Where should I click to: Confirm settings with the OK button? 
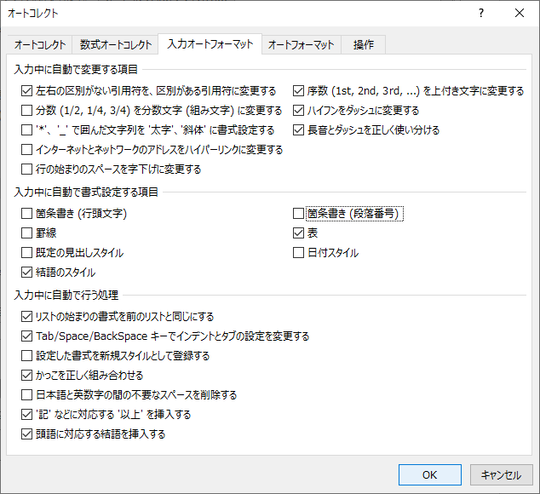430,475
